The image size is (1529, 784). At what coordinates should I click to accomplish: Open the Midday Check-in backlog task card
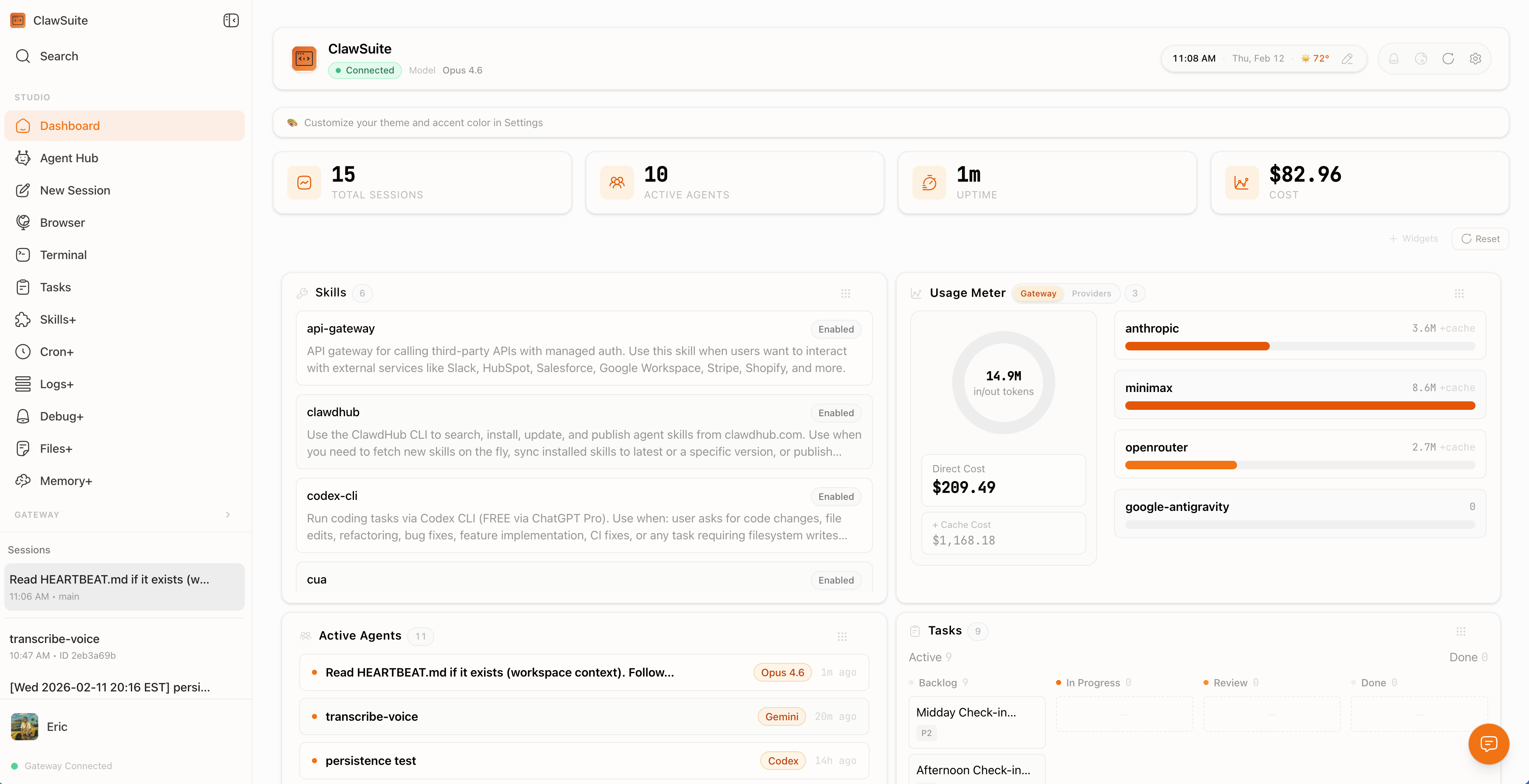tap(977, 722)
